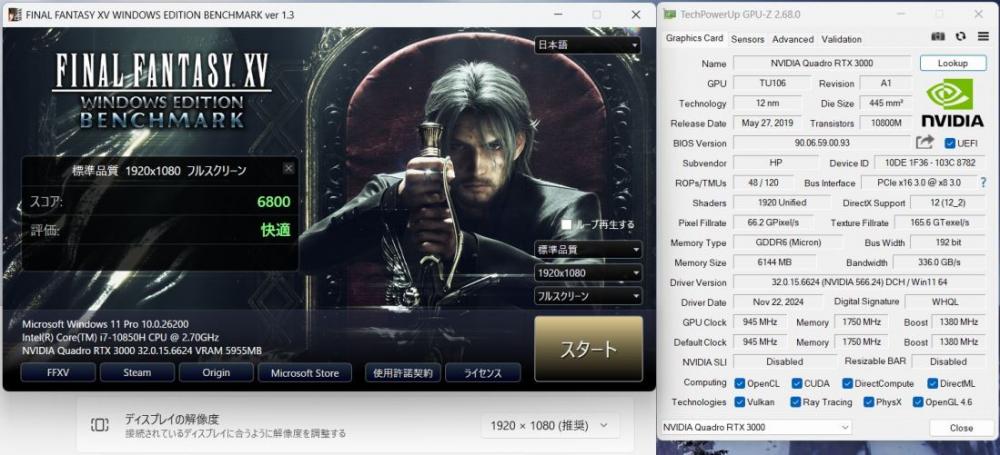Open GPU-Z hamburger menu icon

(983, 37)
